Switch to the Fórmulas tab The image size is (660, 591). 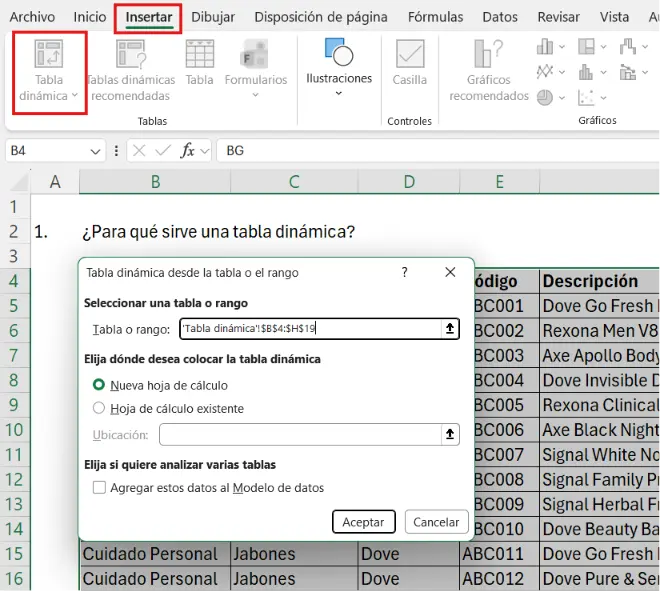pyautogui.click(x=435, y=17)
